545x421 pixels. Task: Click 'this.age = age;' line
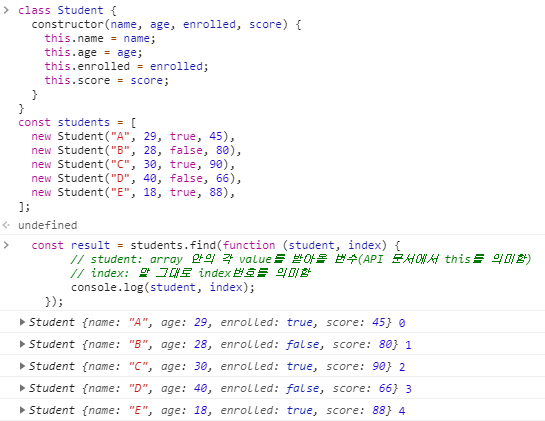[93, 52]
